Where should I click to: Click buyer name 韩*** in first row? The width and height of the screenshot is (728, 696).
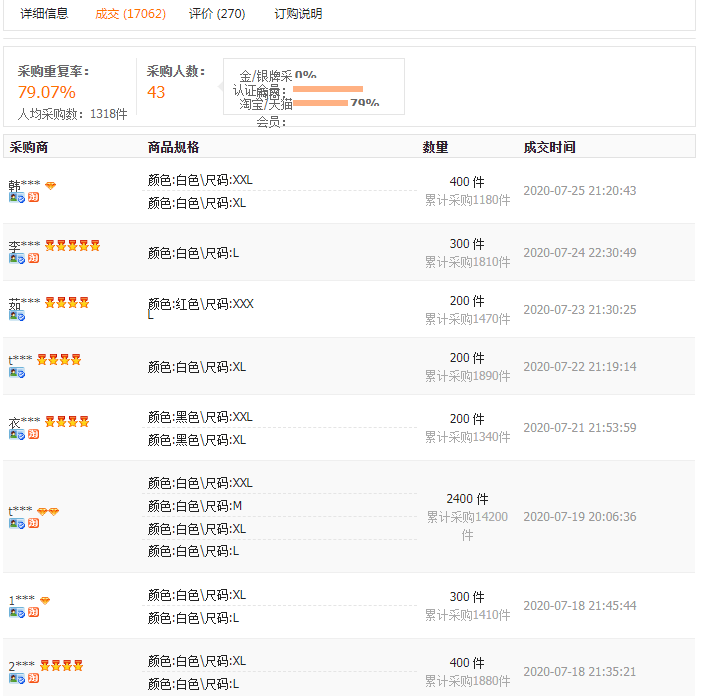[24, 186]
